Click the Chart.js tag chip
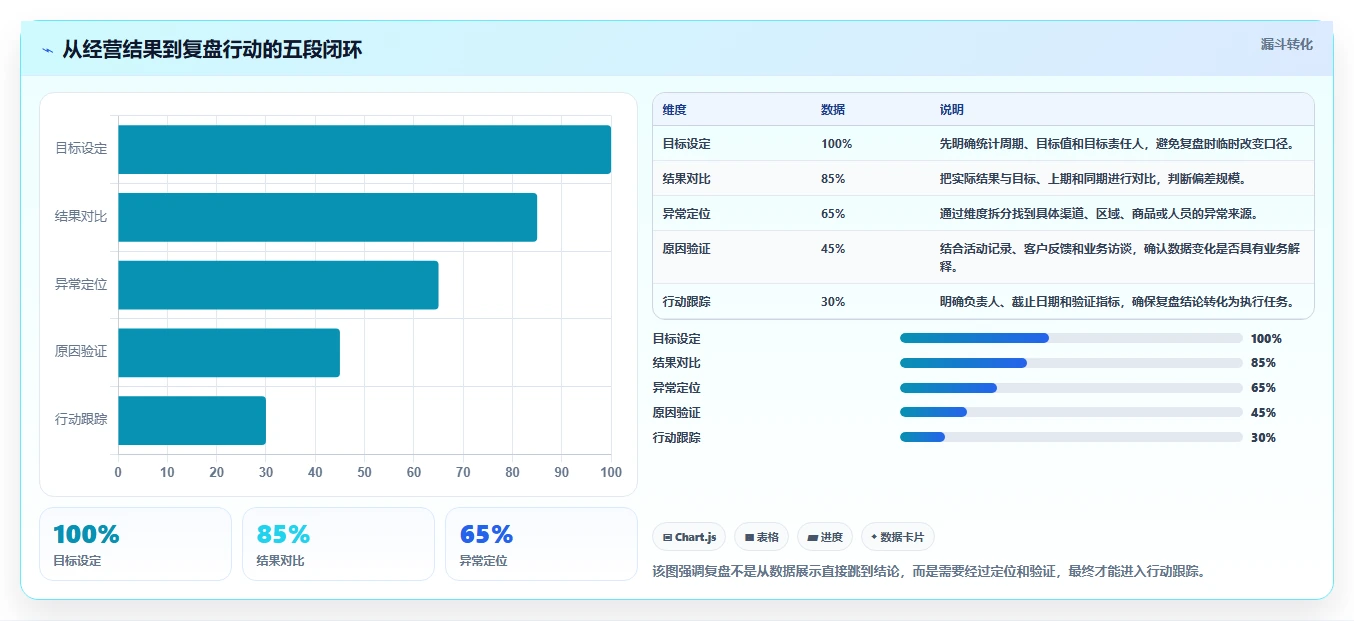Screen dimensions: 1354x621 689,537
